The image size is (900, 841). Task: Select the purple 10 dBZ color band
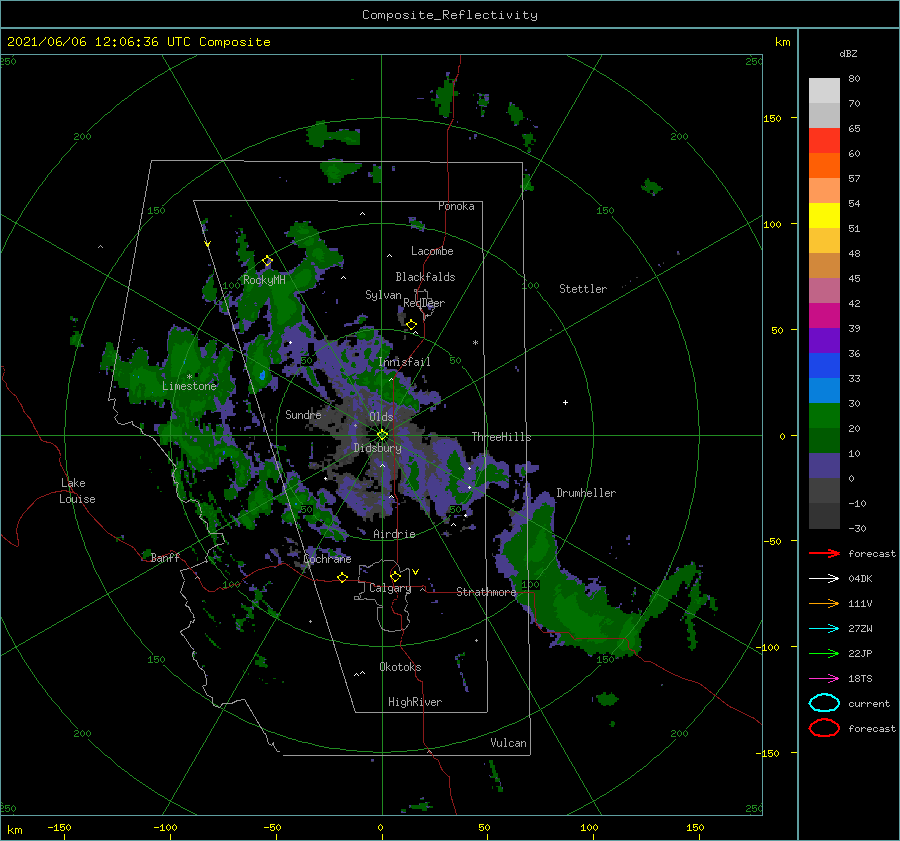coord(824,466)
